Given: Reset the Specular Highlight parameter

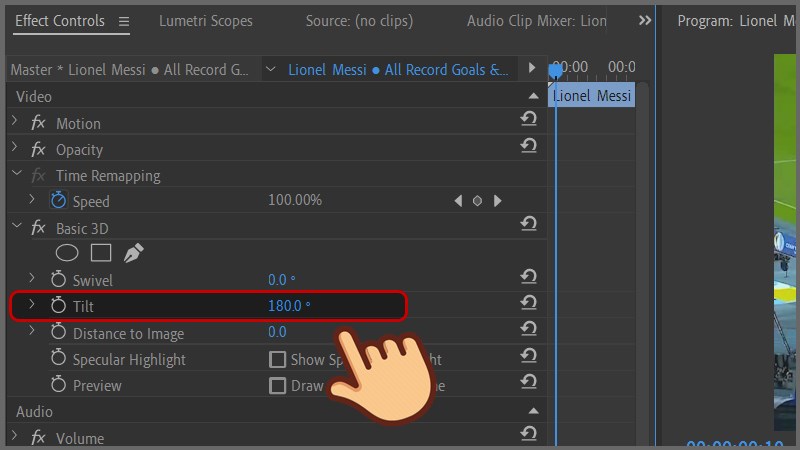Looking at the screenshot, I should click(x=529, y=356).
